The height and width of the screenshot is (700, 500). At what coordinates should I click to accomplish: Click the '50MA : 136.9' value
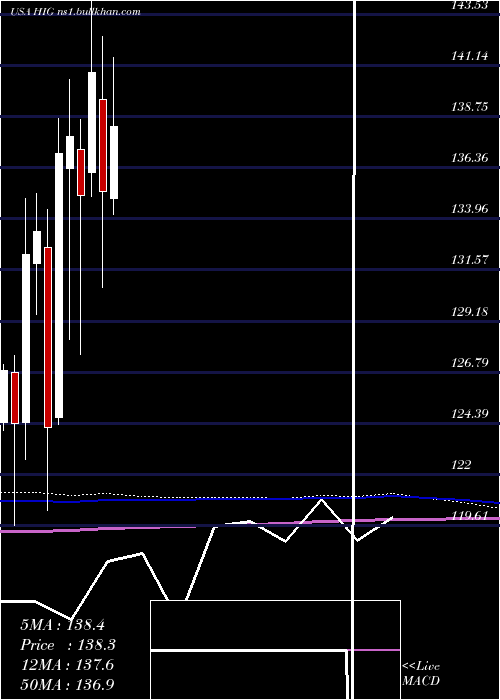[67, 684]
